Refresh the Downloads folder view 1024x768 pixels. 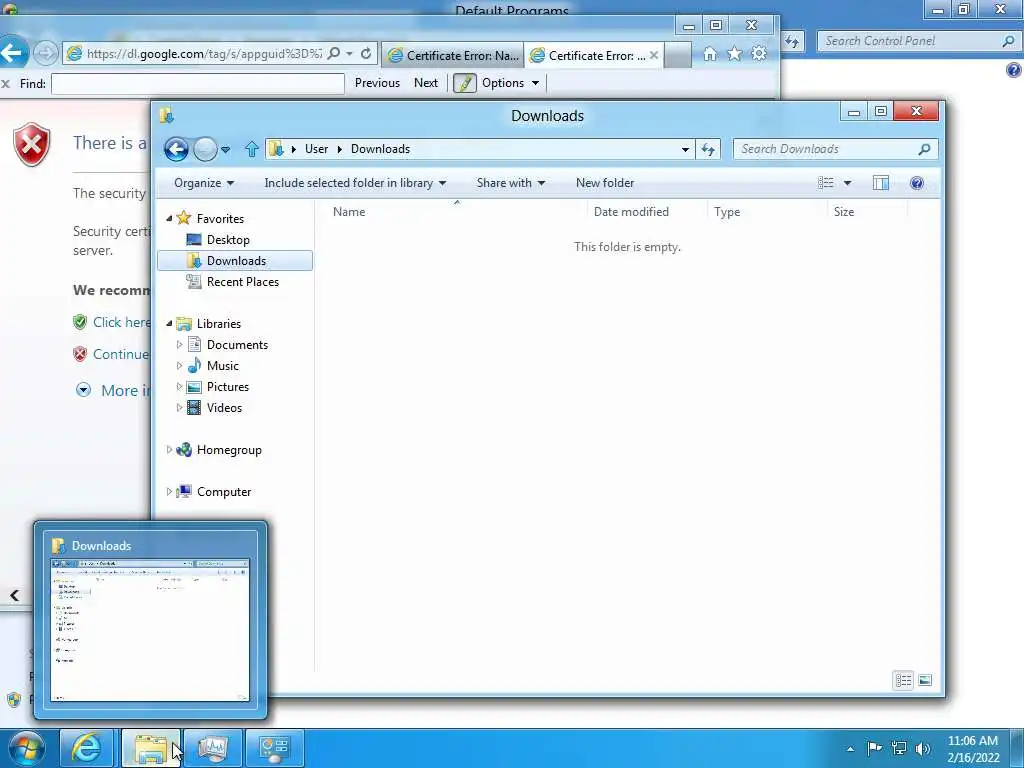[708, 150]
